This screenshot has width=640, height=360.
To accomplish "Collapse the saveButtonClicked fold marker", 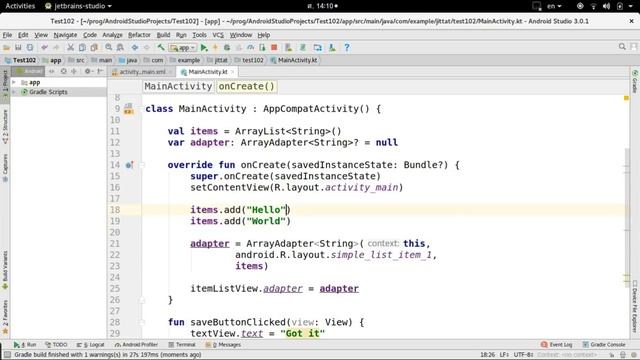I will [142, 322].
